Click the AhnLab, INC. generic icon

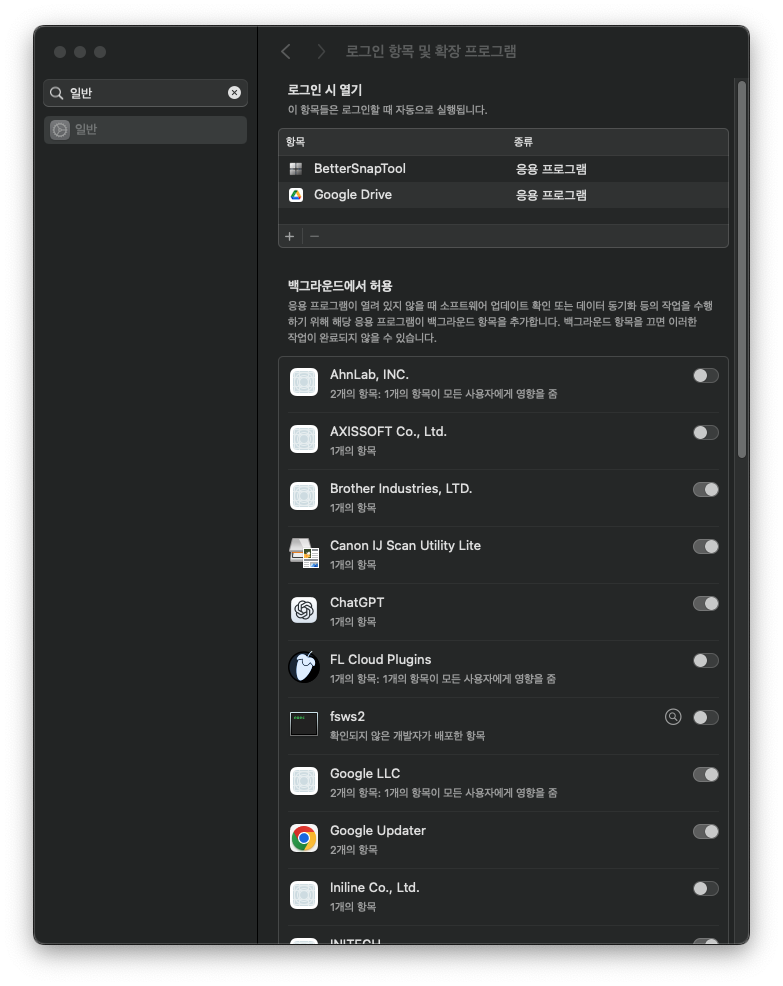tap(304, 382)
